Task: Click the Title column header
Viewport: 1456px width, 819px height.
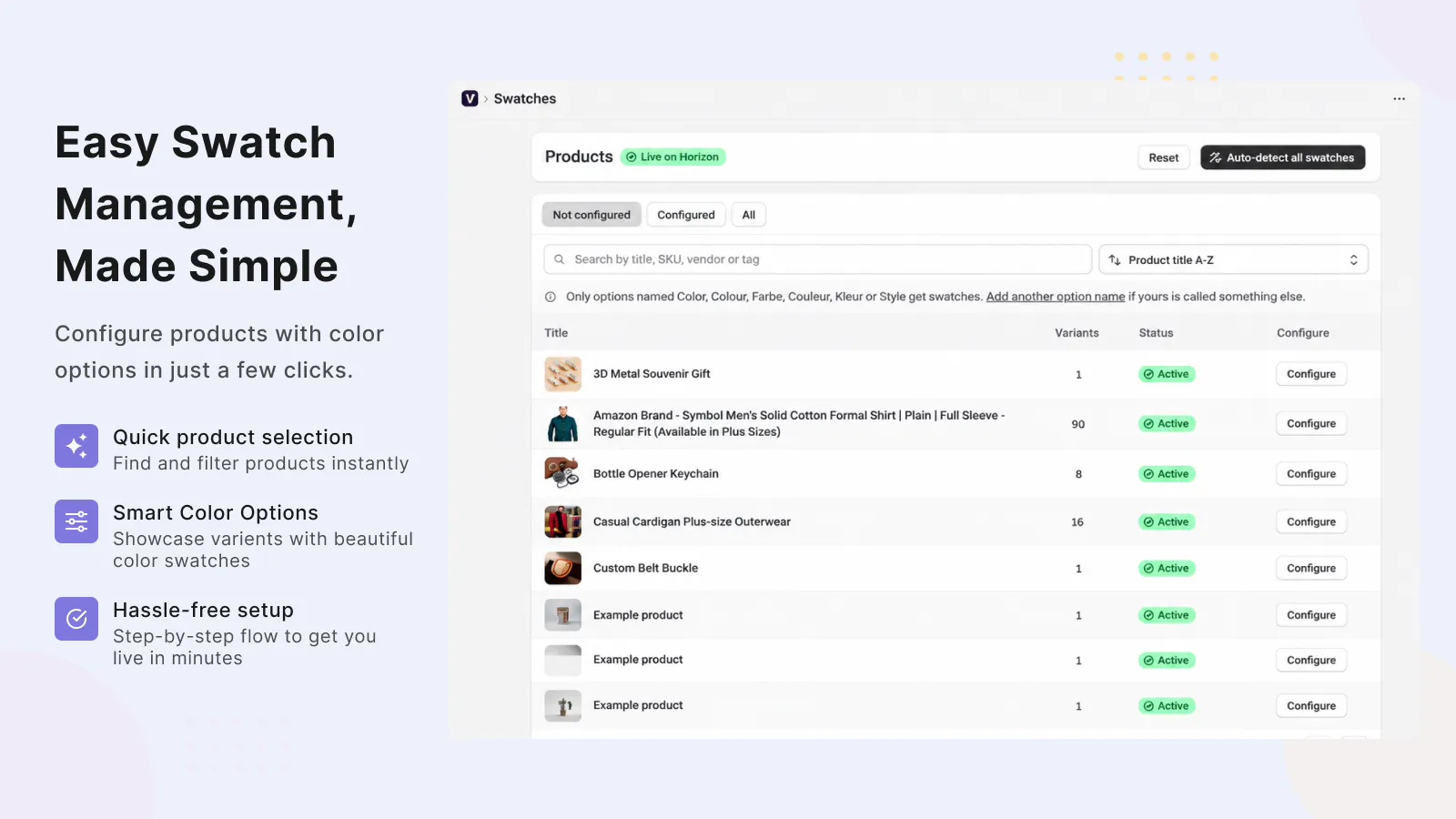Action: tap(556, 333)
